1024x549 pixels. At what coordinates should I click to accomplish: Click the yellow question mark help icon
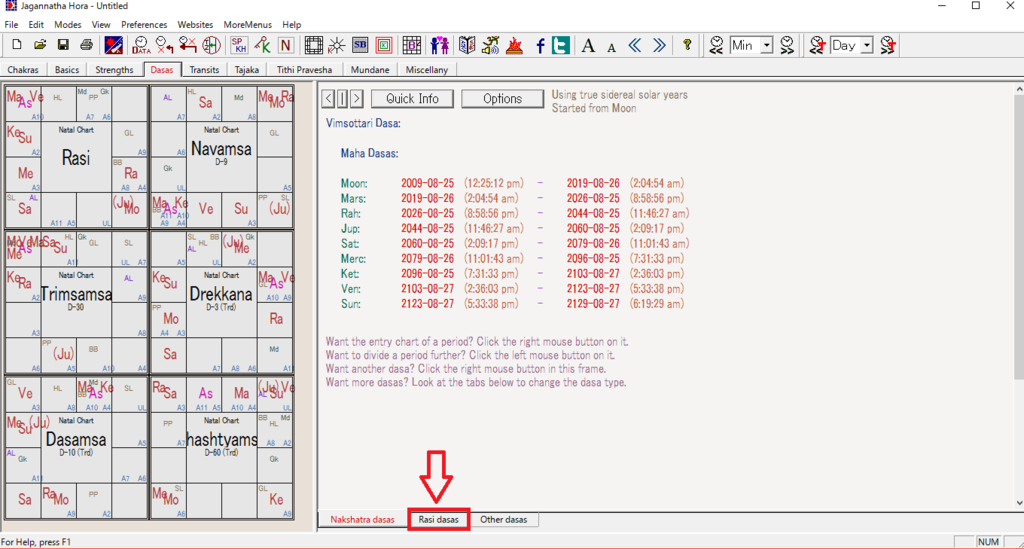[x=687, y=45]
